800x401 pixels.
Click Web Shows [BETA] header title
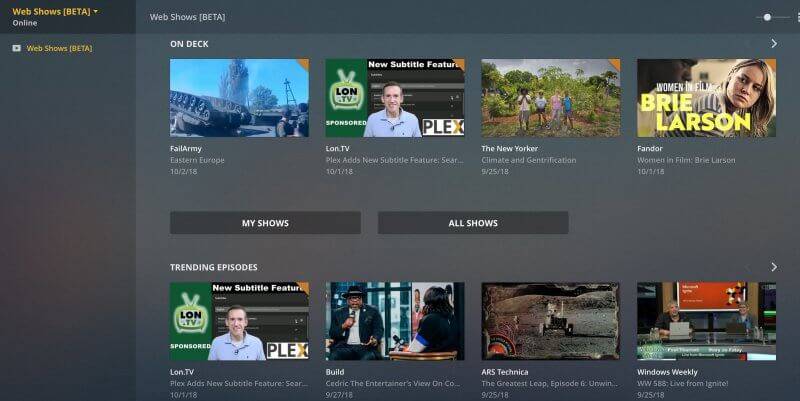187,17
